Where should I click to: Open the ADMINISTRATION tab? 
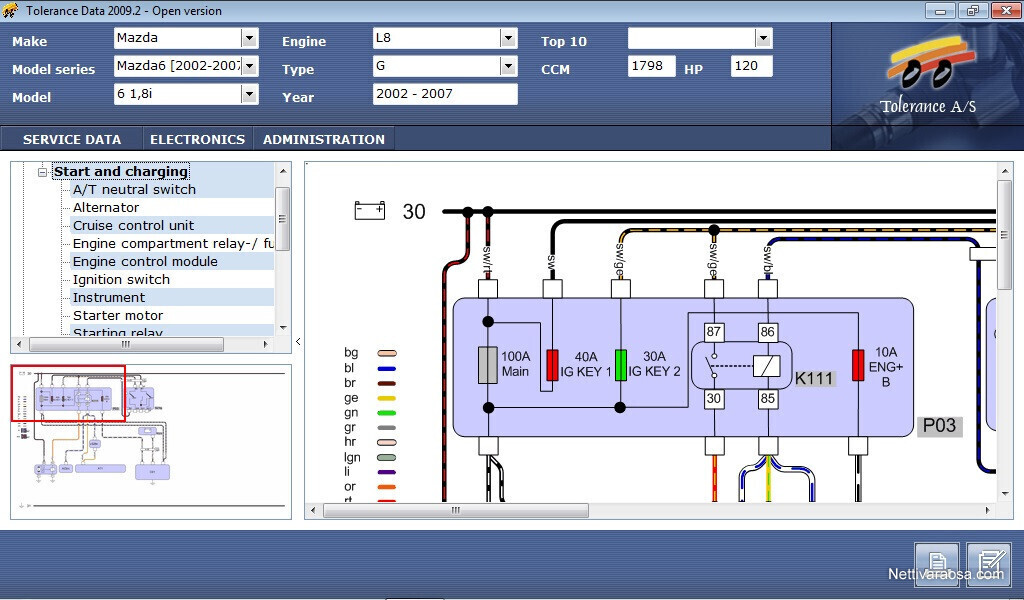point(324,139)
